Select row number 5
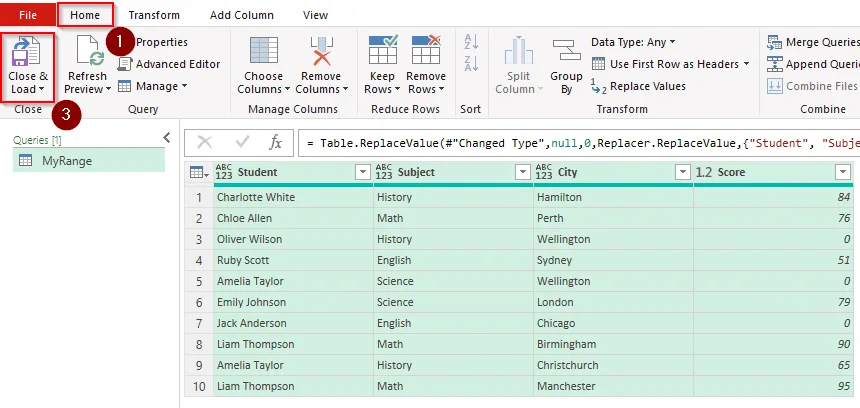This screenshot has width=860, height=408. (x=199, y=281)
